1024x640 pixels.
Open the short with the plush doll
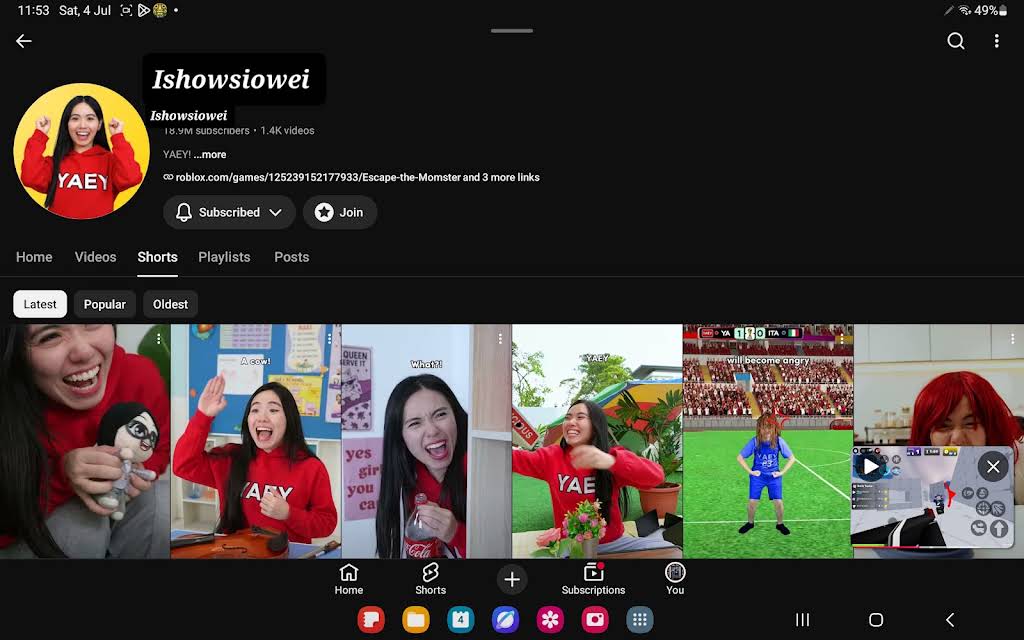point(85,441)
